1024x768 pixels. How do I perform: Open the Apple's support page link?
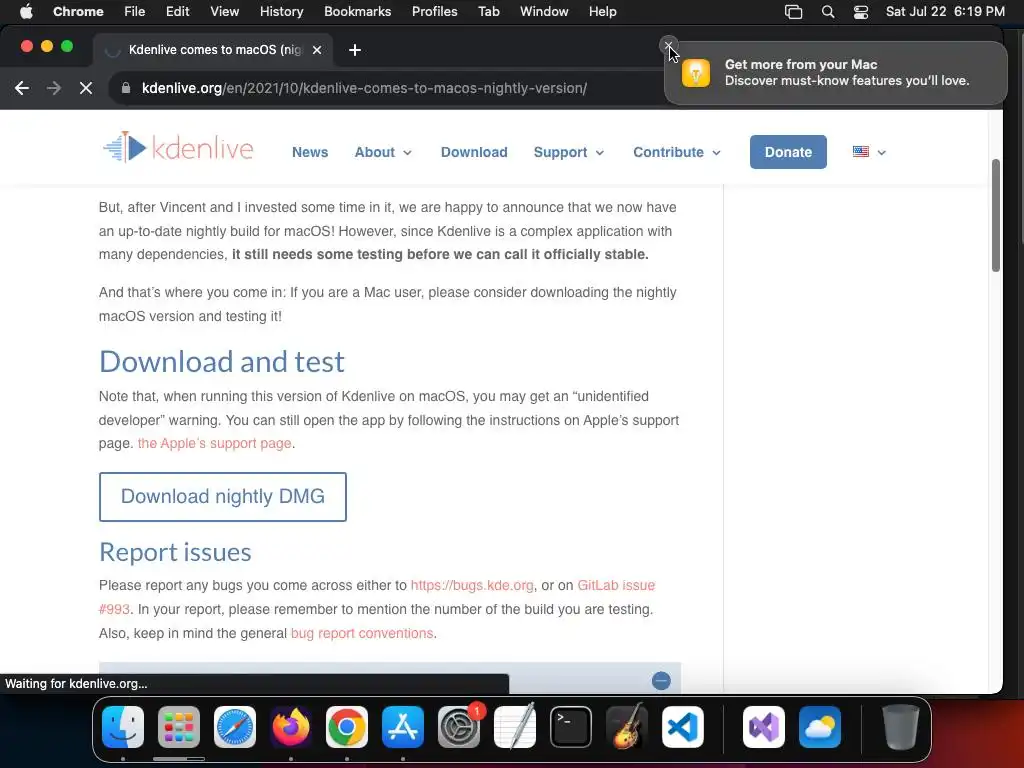coord(214,443)
